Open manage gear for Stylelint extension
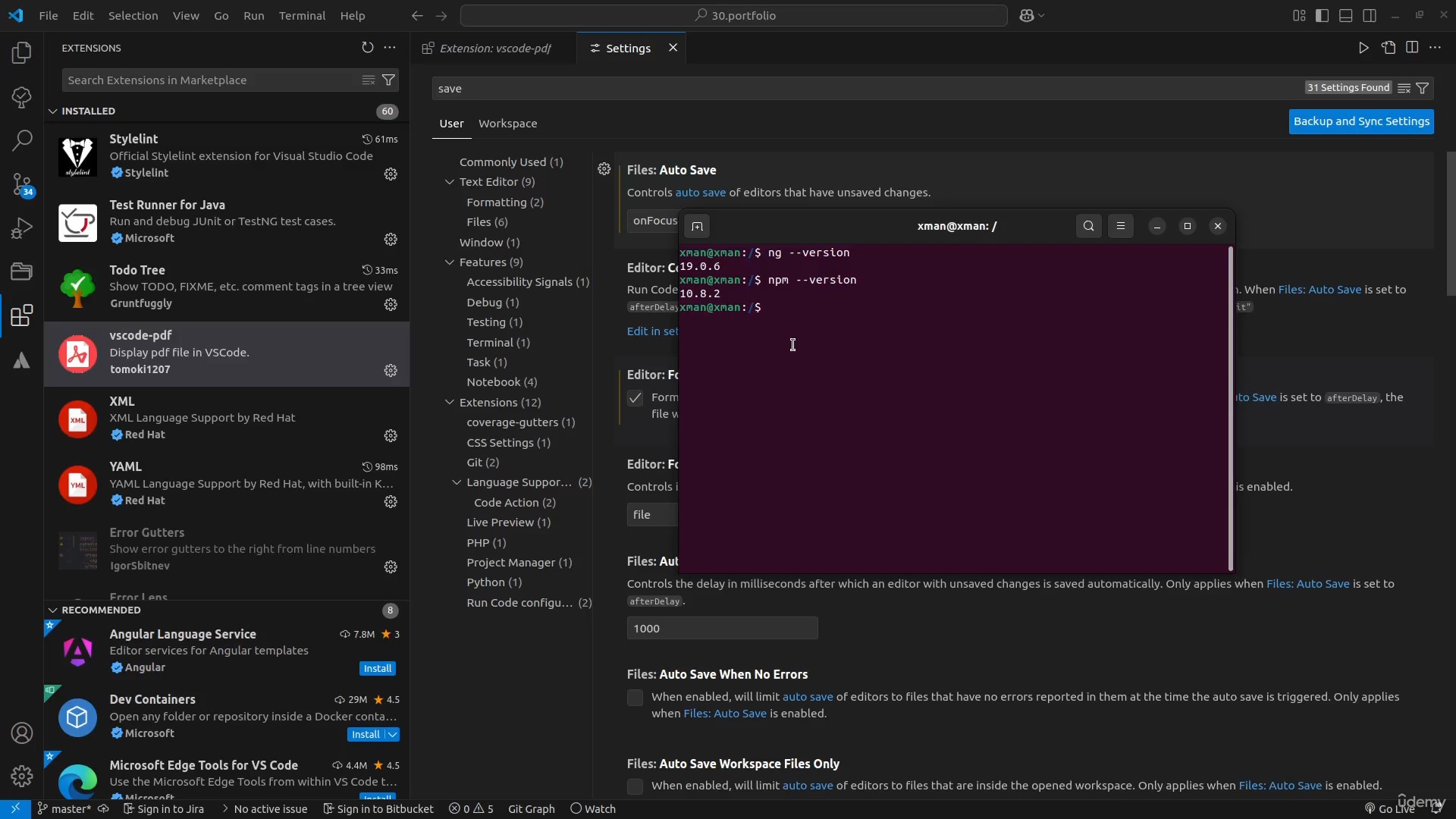Image resolution: width=1456 pixels, height=819 pixels. 391,174
